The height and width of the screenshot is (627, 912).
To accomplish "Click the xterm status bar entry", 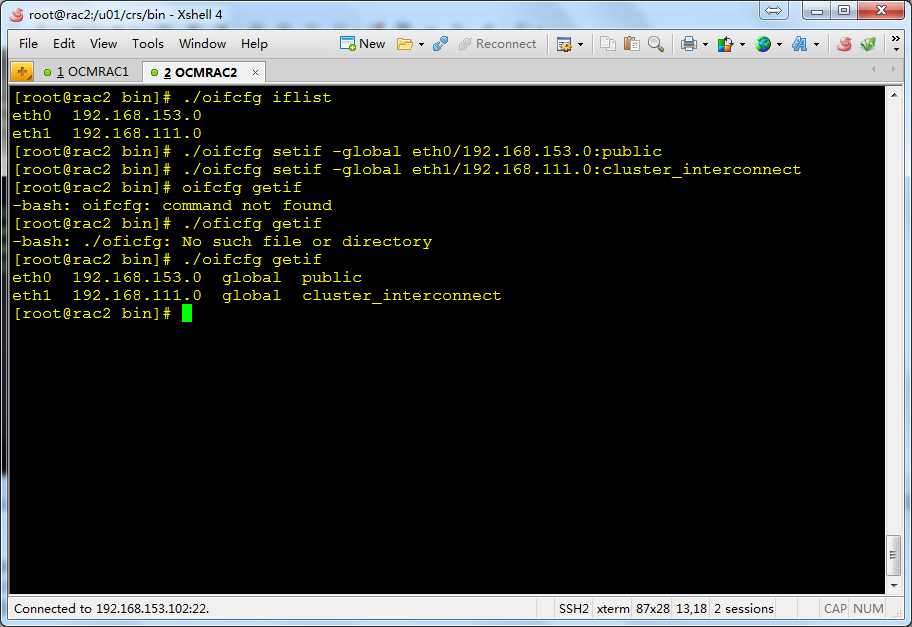I will coord(613,608).
